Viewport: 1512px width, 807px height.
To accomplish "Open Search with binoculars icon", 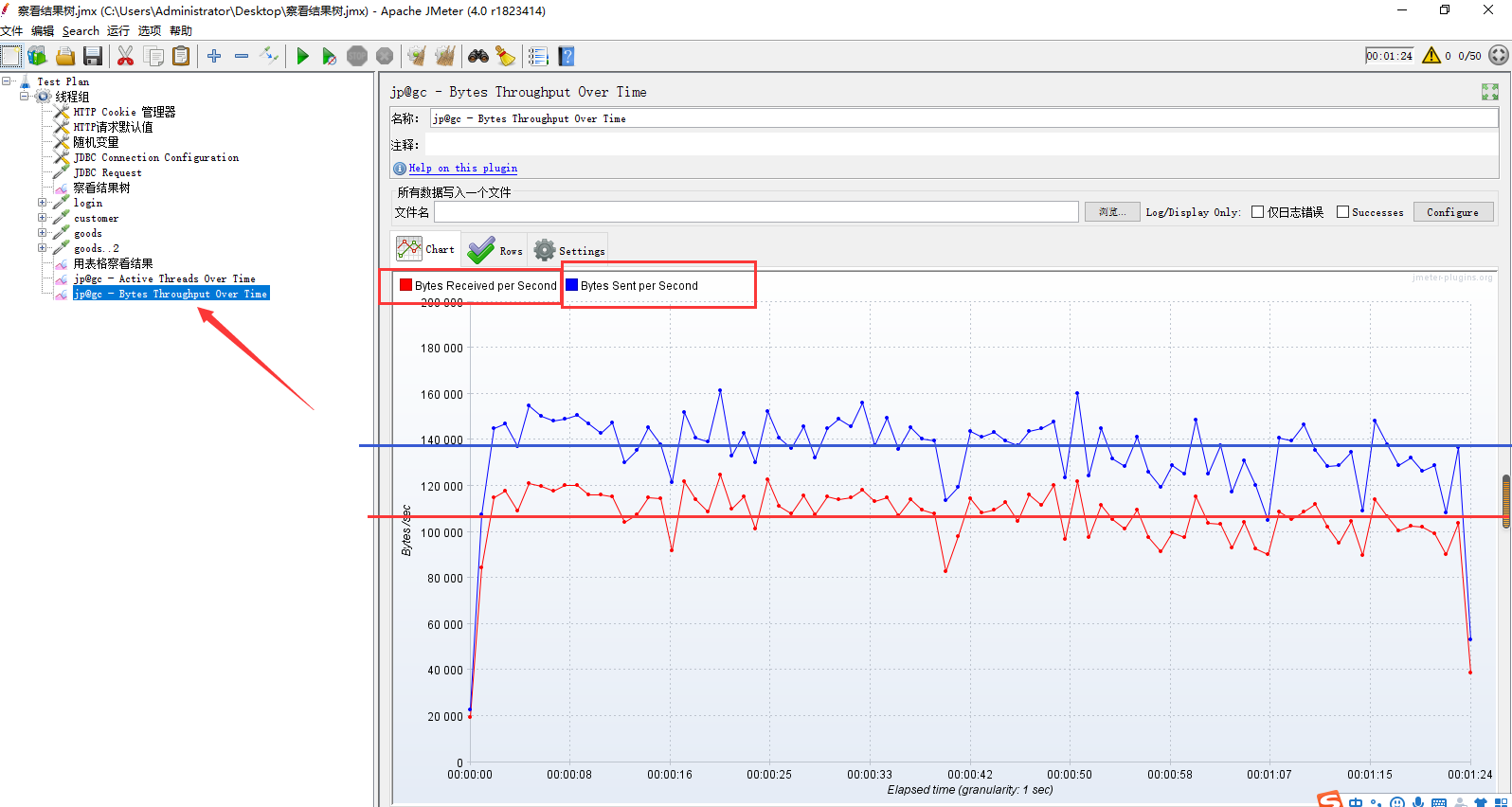I will click(478, 56).
